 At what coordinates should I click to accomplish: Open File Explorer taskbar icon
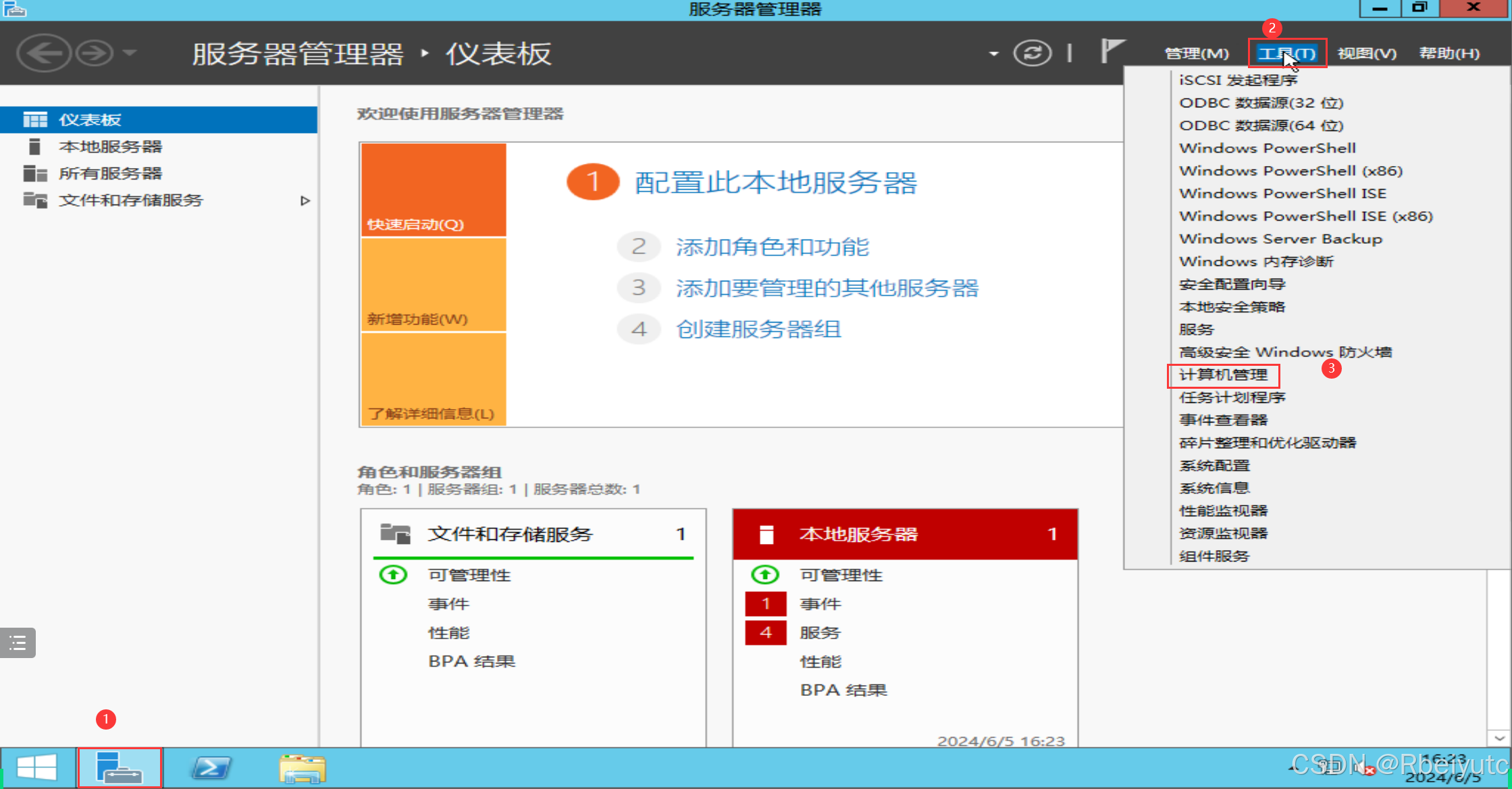pyautogui.click(x=302, y=768)
